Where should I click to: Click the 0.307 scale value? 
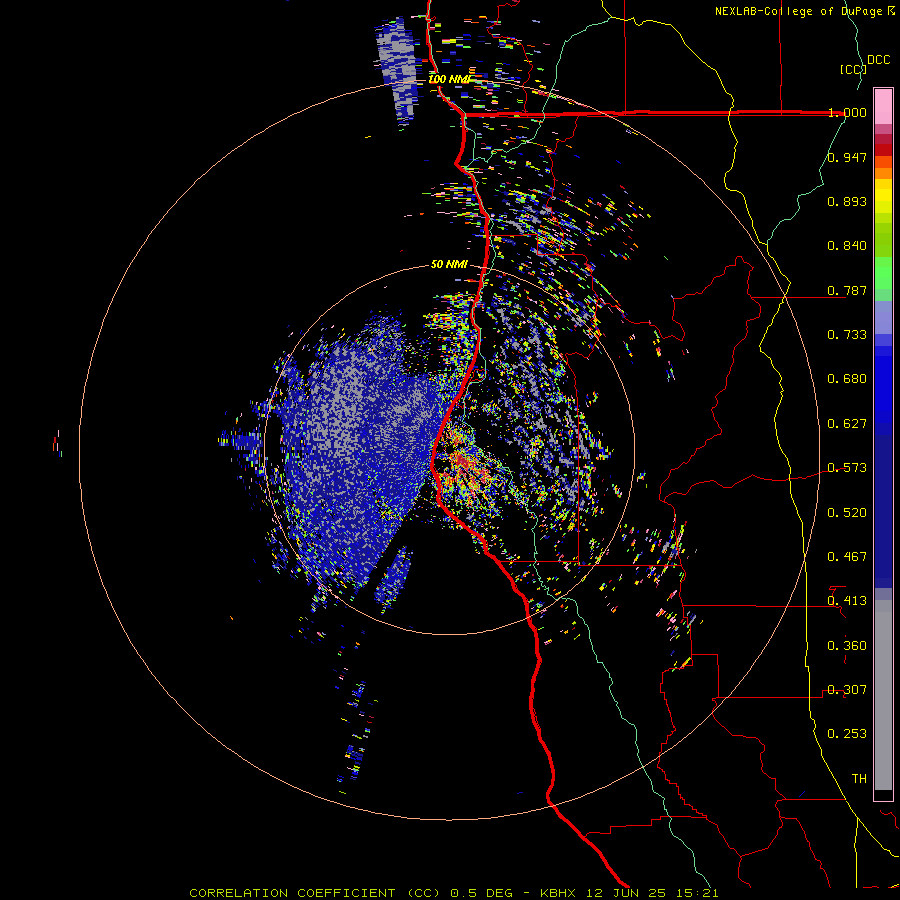tap(847, 690)
